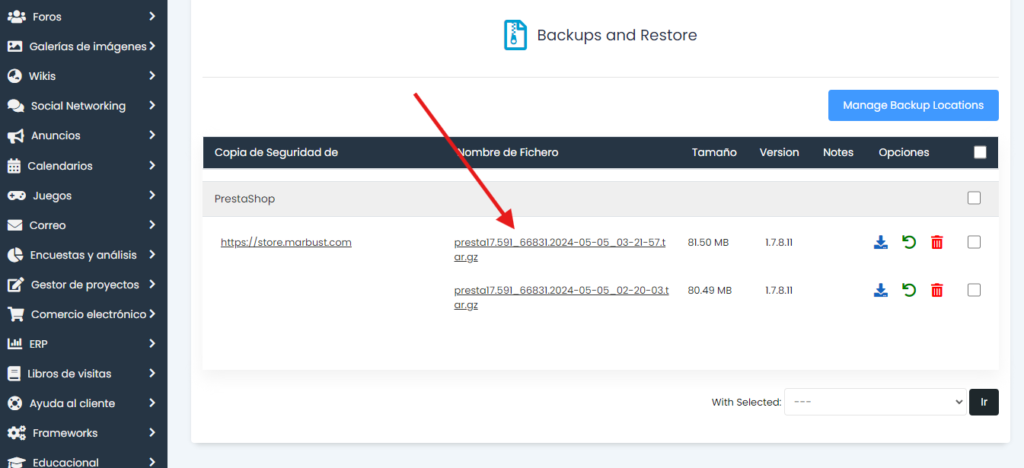Click the Juegos gamepad icon
This screenshot has width=1024, height=468.
point(15,195)
